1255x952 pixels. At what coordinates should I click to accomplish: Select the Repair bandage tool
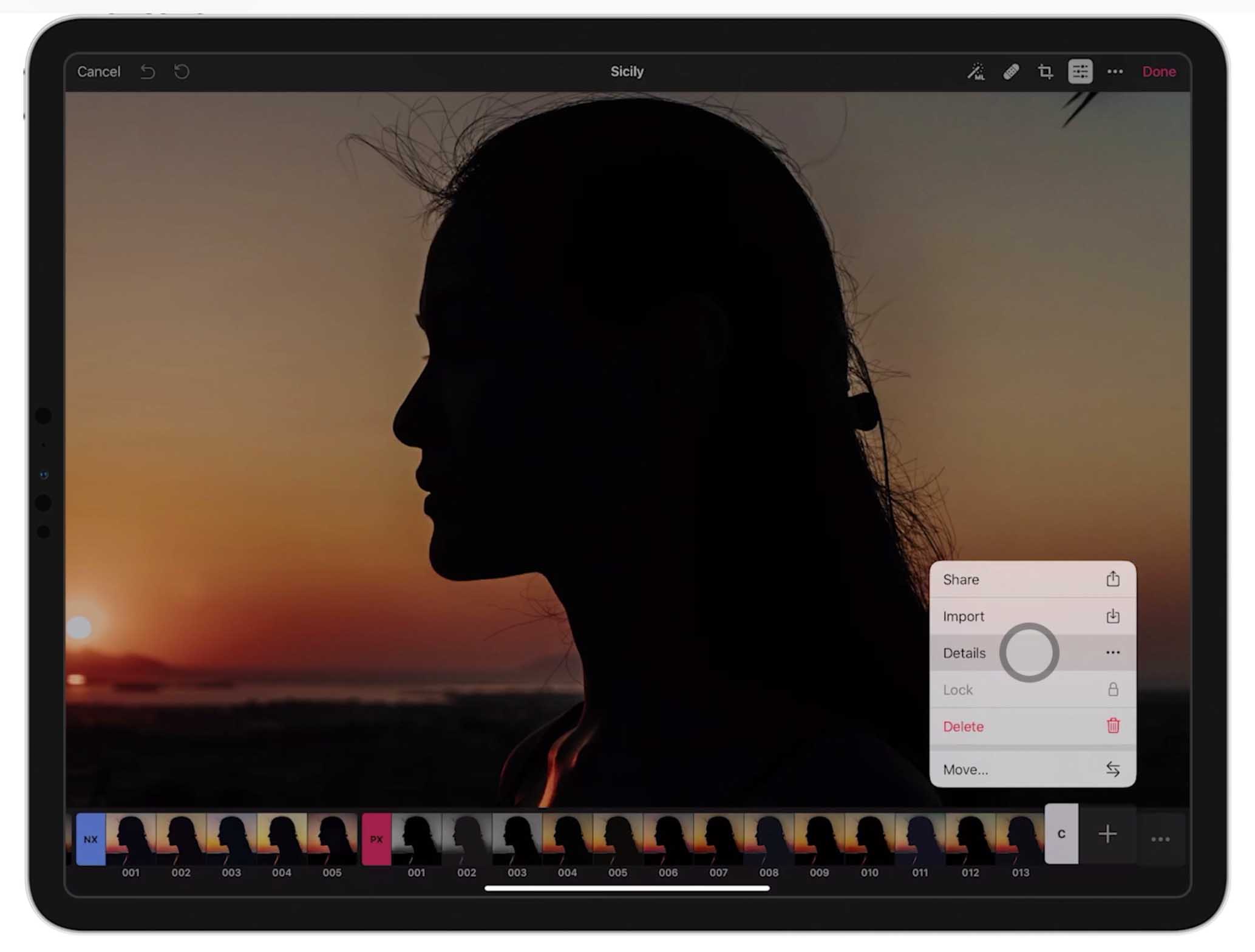[x=1010, y=72]
